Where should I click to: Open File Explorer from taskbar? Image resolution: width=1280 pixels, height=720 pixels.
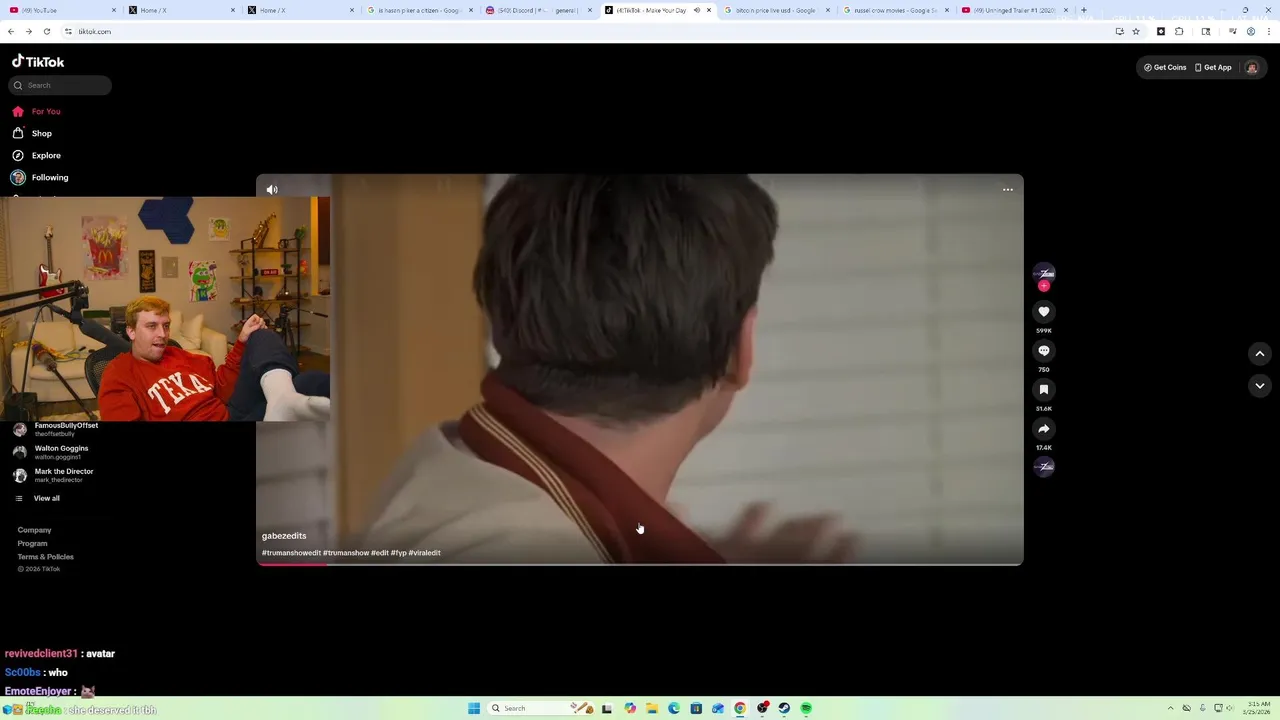tap(651, 708)
